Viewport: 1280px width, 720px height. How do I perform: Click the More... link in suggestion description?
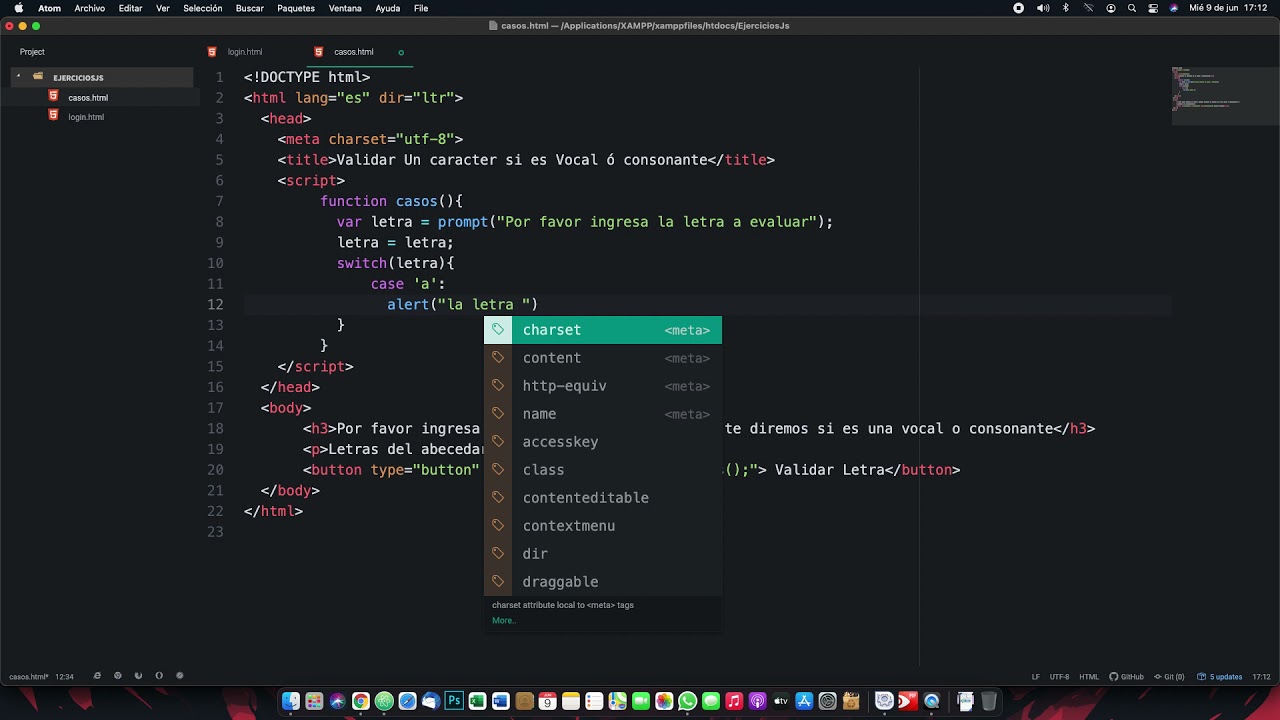tap(504, 620)
